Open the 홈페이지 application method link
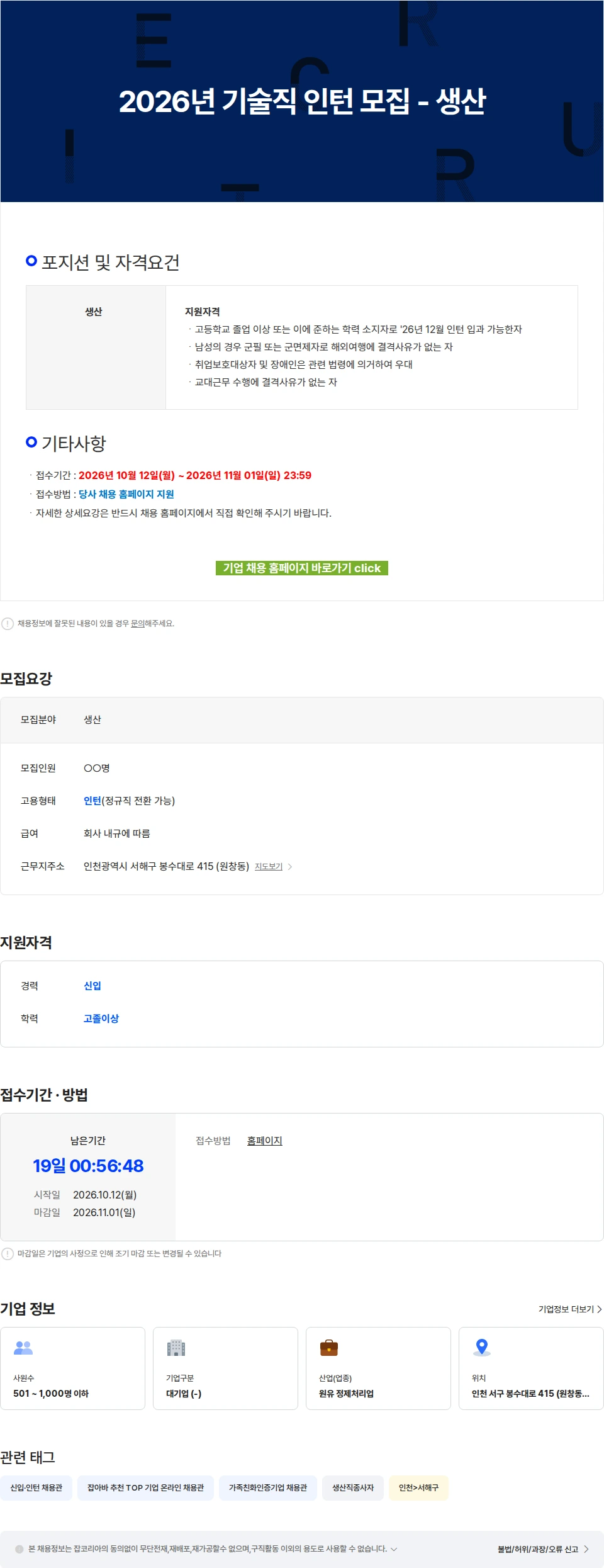 point(265,1141)
